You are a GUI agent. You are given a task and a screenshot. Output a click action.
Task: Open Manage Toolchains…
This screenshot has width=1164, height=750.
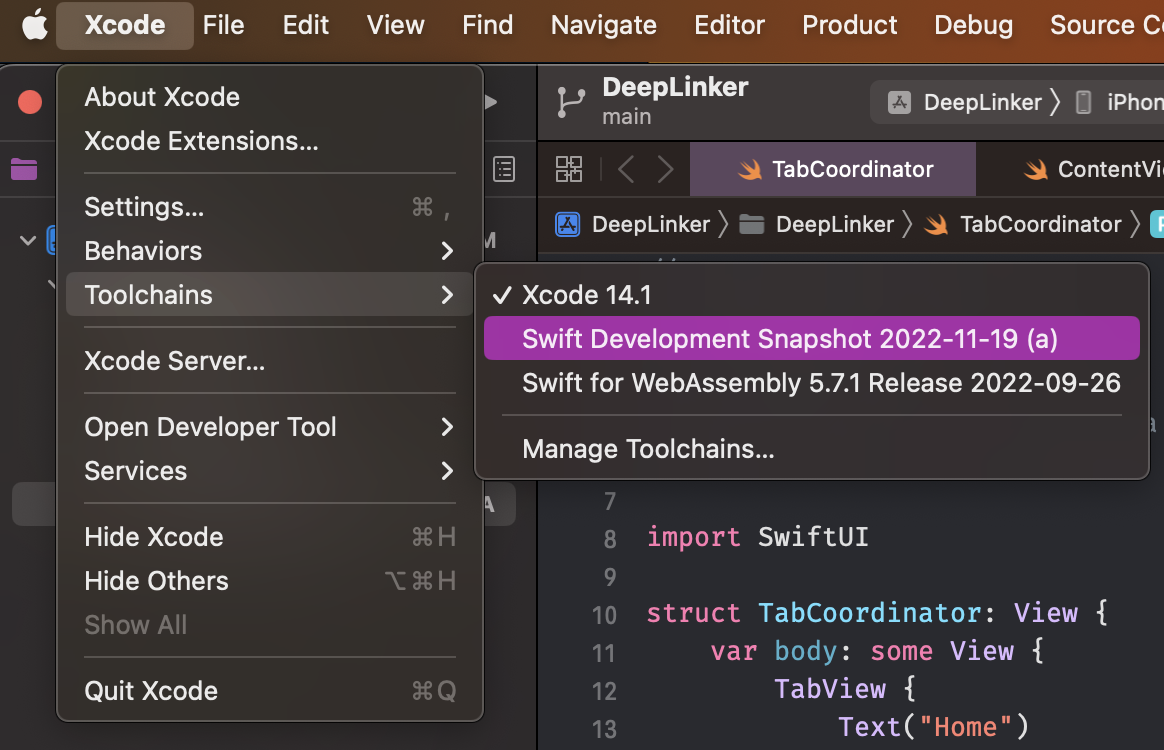point(811,449)
